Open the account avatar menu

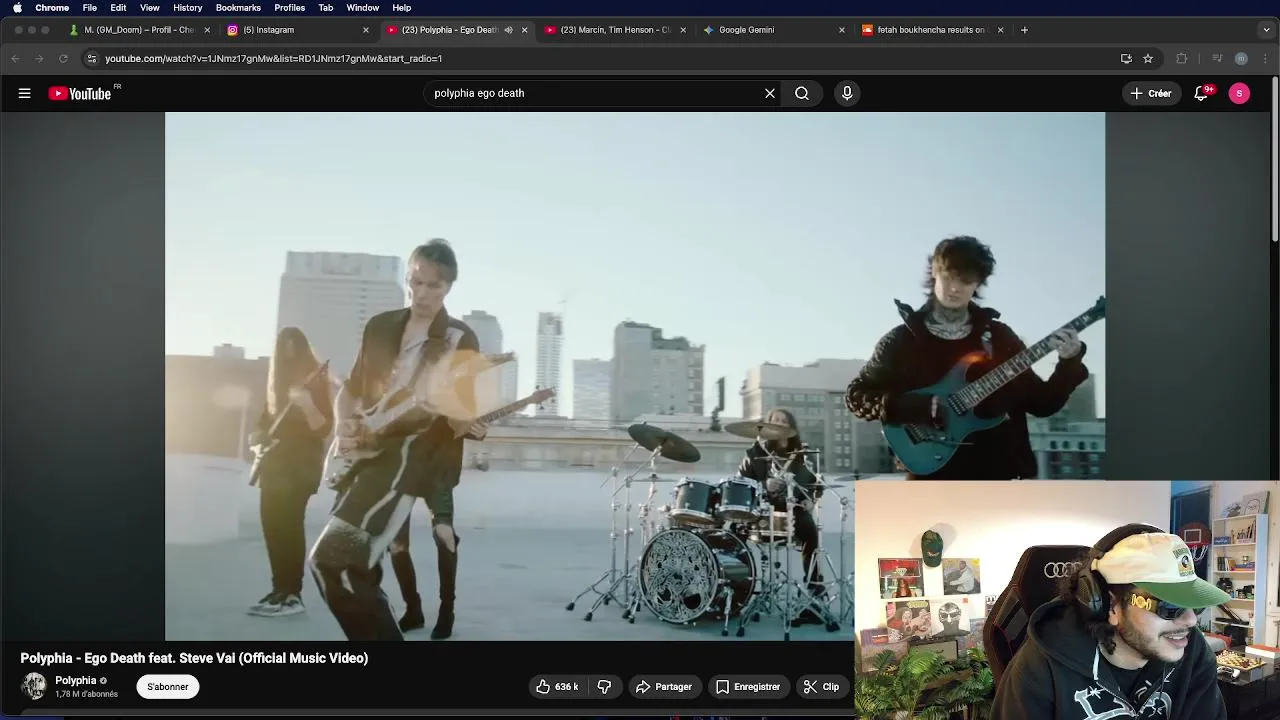[x=1239, y=93]
